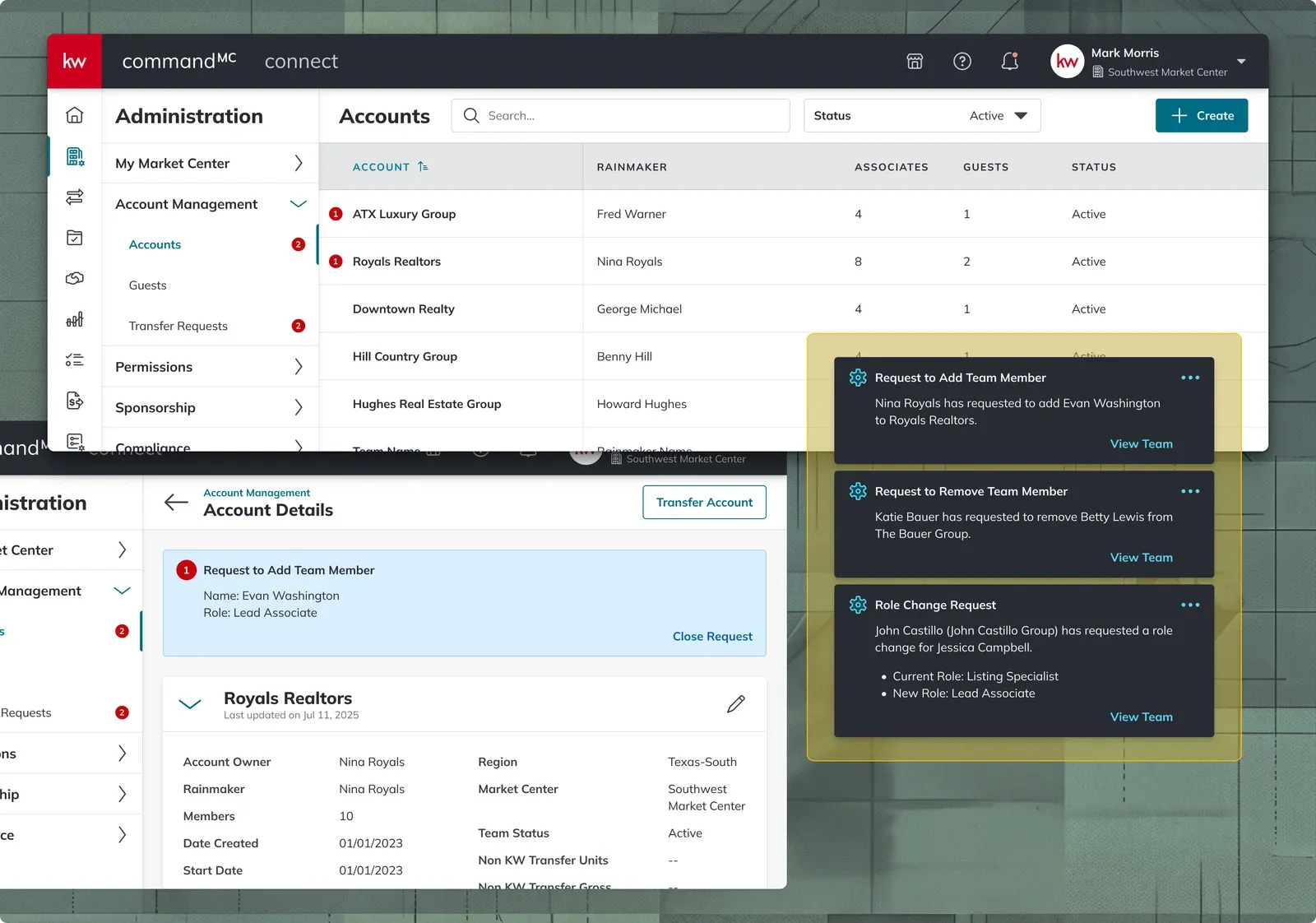Select the Administration building icon in the rail
The height and width of the screenshot is (923, 1316).
(75, 156)
